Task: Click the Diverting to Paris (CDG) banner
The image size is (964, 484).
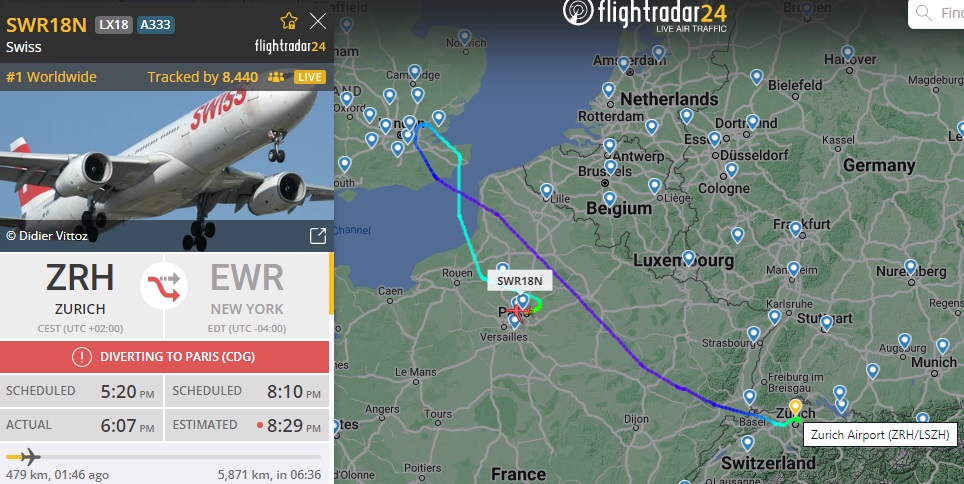Action: click(165, 357)
